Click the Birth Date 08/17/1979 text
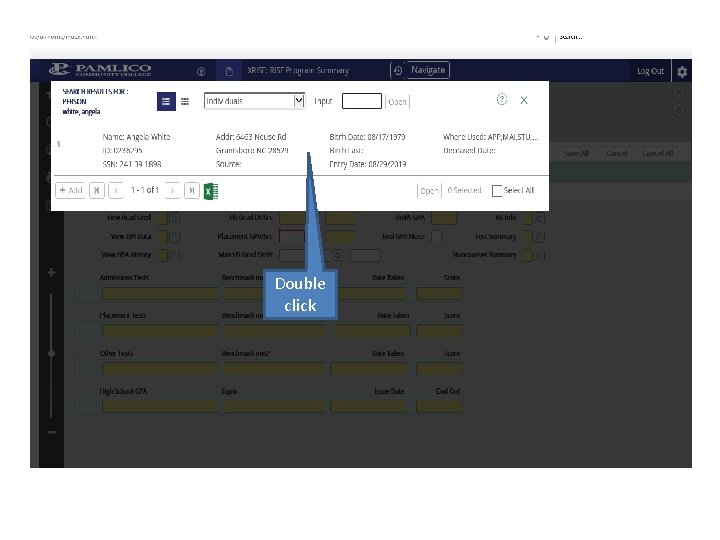Image resolution: width=720 pixels, height=540 pixels. point(367,137)
